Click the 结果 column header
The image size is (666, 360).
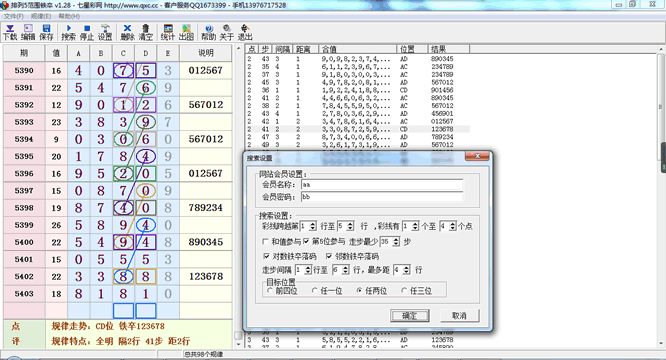coord(448,49)
